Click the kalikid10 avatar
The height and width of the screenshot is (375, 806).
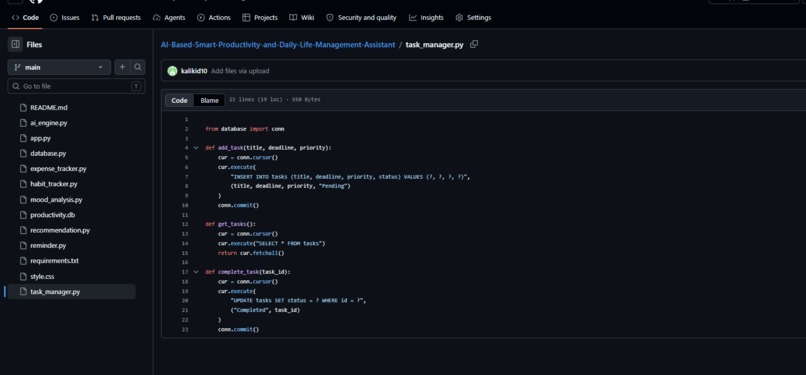pyautogui.click(x=172, y=71)
